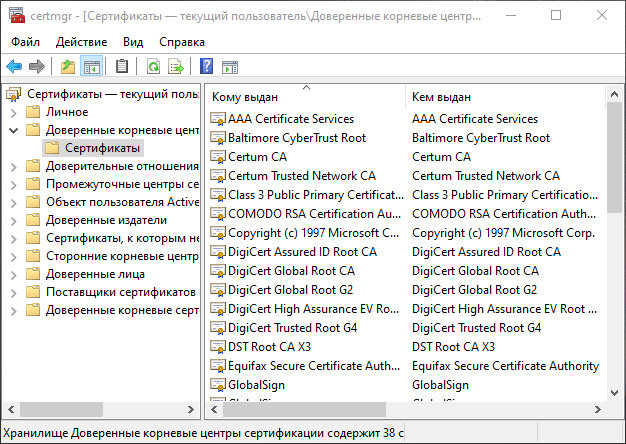Click the Forward arrow toolbar icon
Viewport: 626px width, 444px height.
click(x=37, y=66)
